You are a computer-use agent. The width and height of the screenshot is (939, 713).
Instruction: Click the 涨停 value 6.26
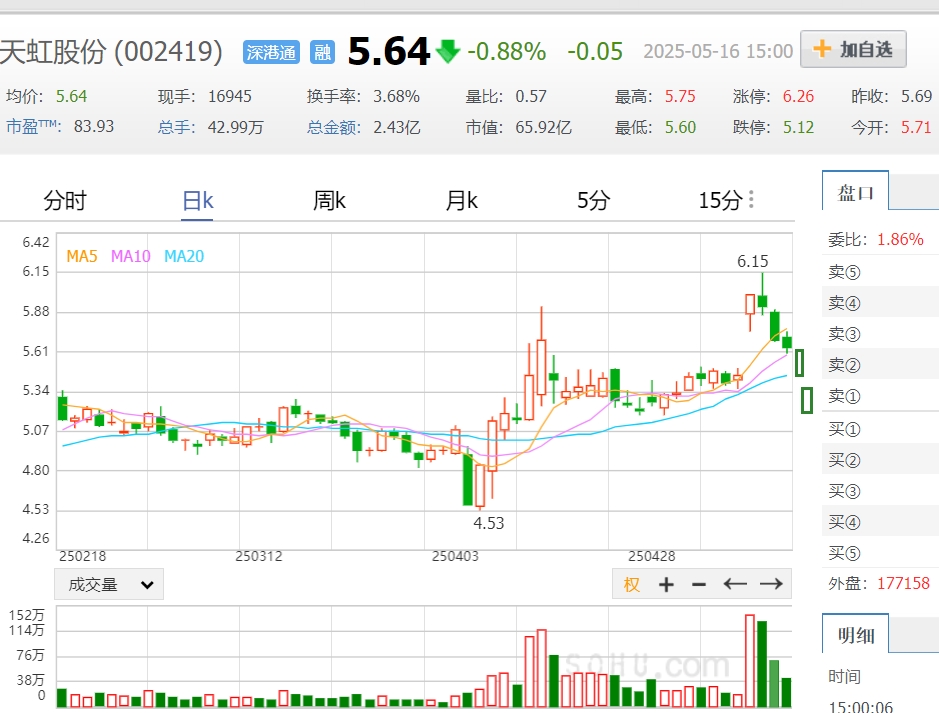tap(798, 96)
